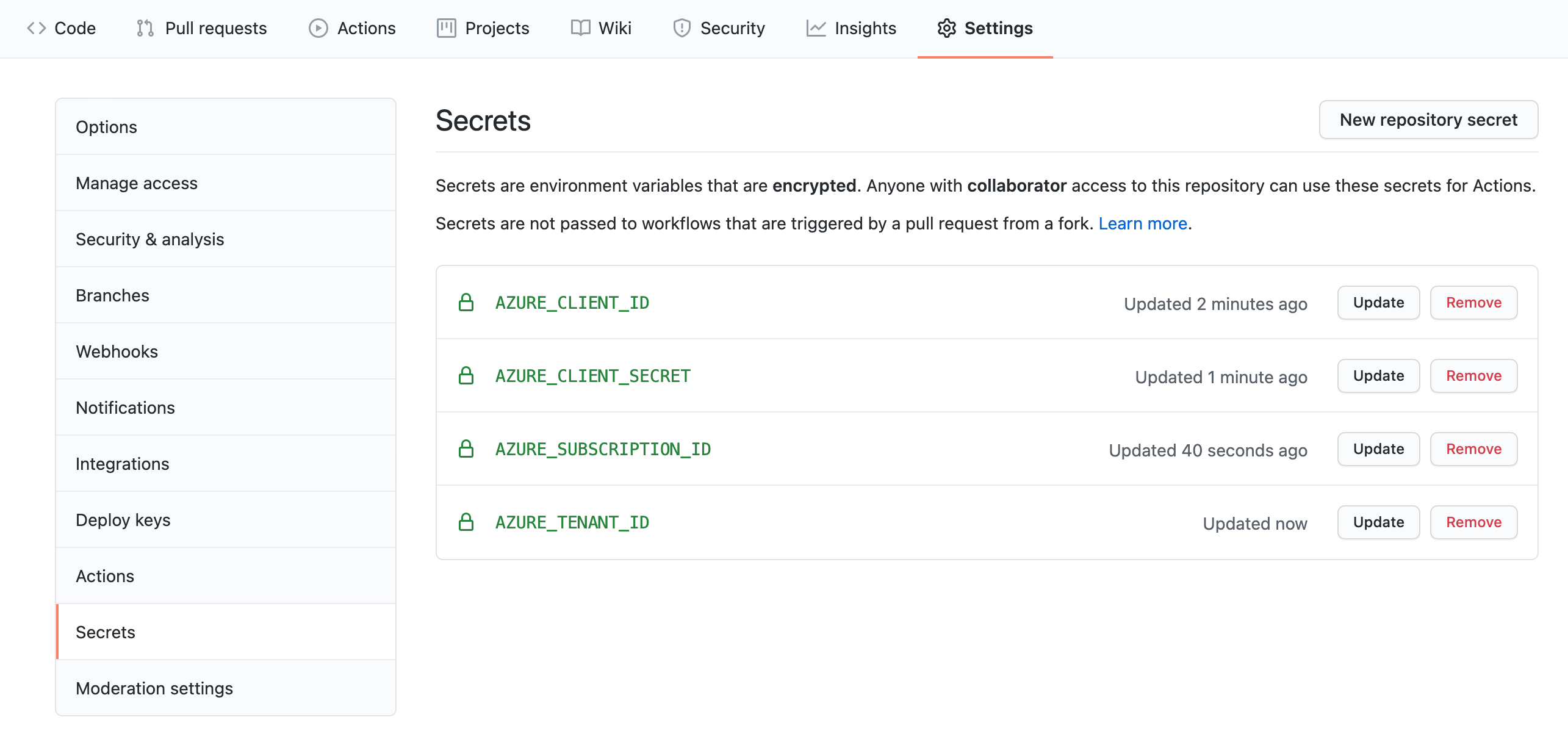Click the lock icon for AZURE_TENANT_ID
The image size is (1568, 753).
[466, 521]
